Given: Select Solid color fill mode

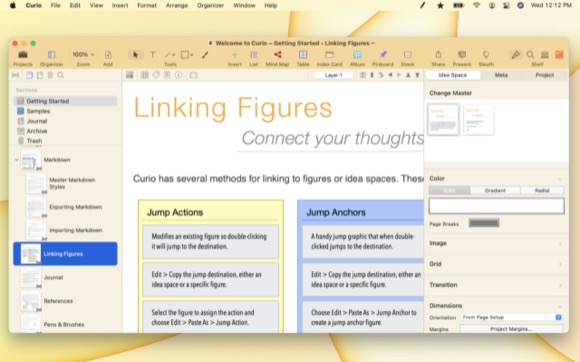Looking at the screenshot, I should coord(449,190).
